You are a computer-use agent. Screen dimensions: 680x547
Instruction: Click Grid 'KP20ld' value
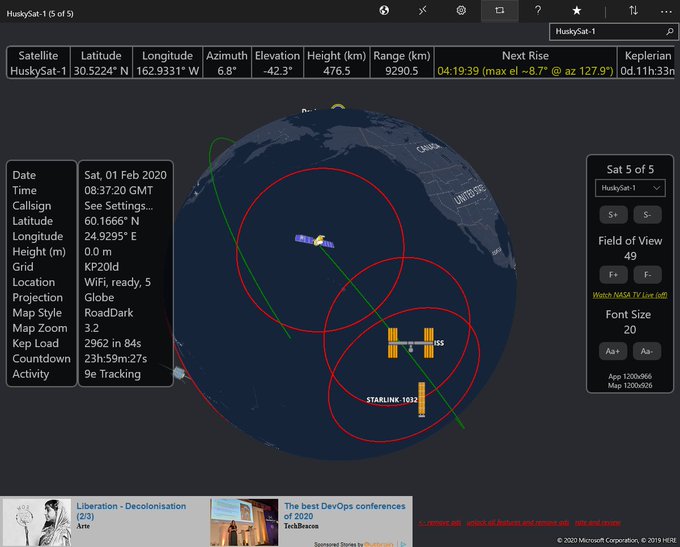(x=101, y=267)
